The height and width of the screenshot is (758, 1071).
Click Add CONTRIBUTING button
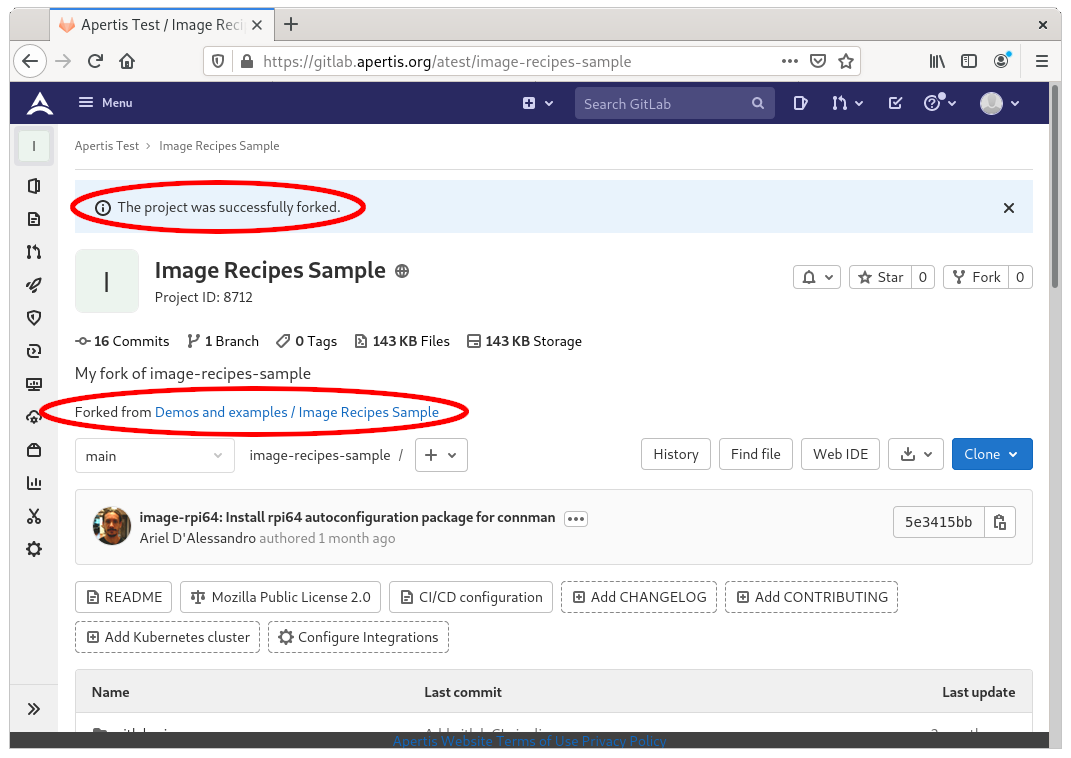point(811,598)
